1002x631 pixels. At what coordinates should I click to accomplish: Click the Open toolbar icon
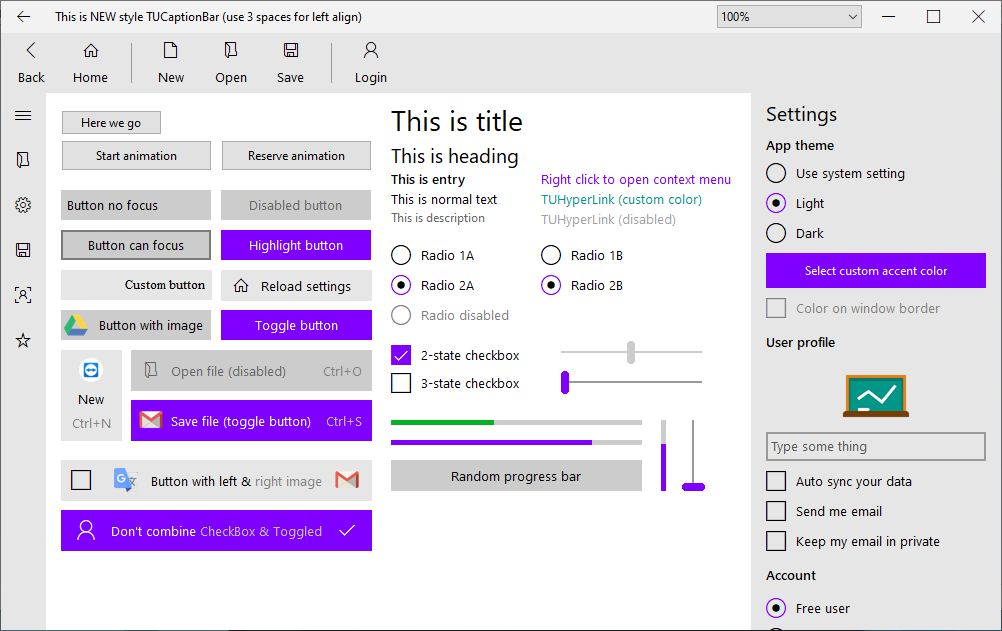[231, 63]
